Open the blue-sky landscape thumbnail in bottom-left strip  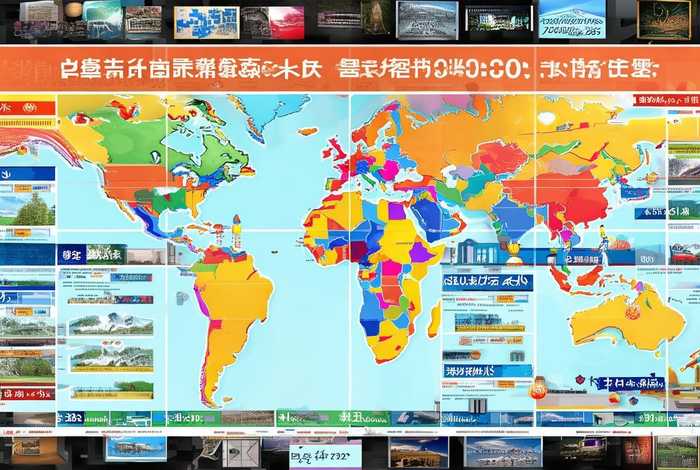point(136,449)
